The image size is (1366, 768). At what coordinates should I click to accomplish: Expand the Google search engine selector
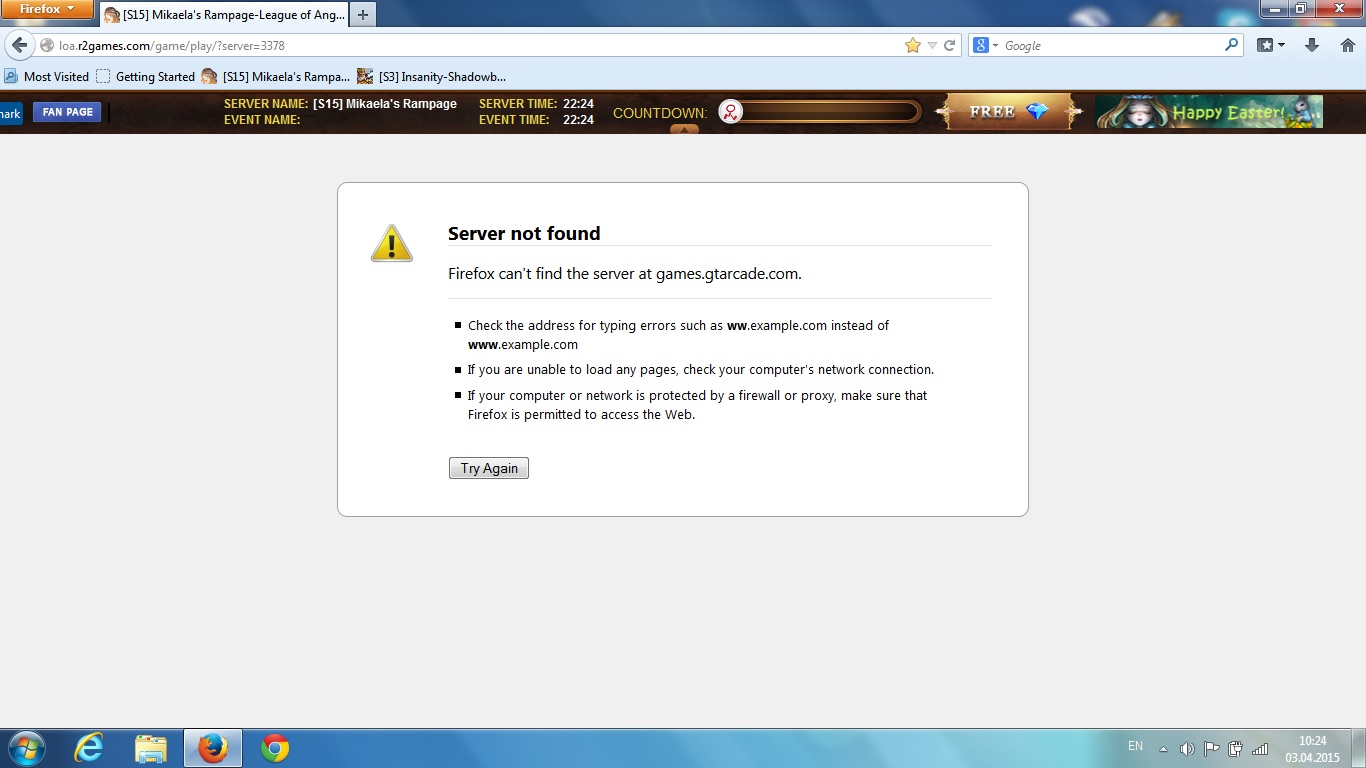(x=986, y=46)
